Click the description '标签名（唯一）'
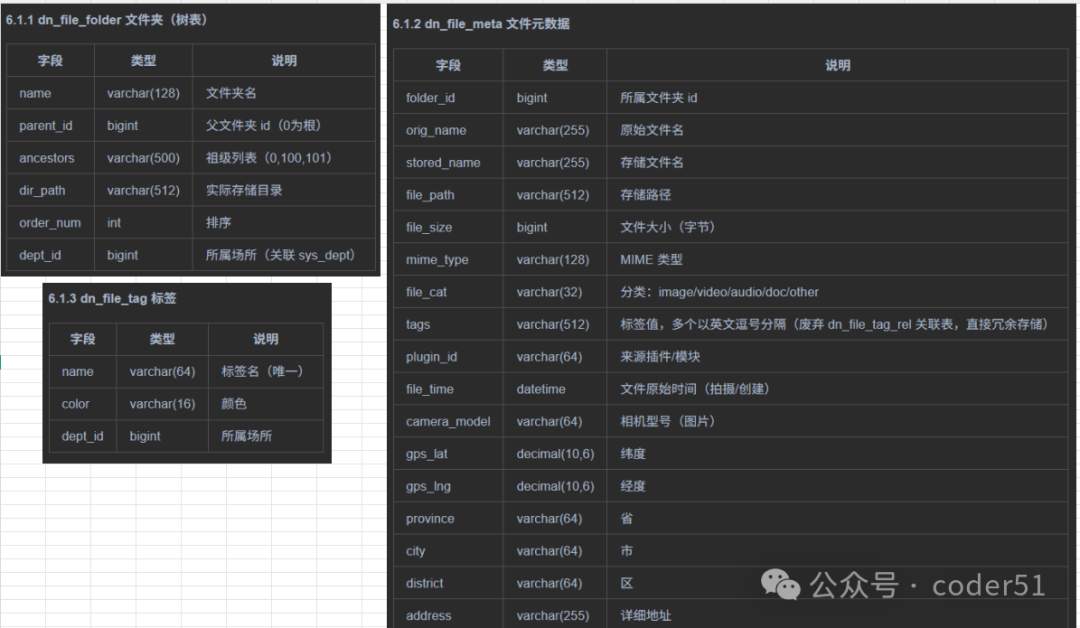 click(262, 371)
